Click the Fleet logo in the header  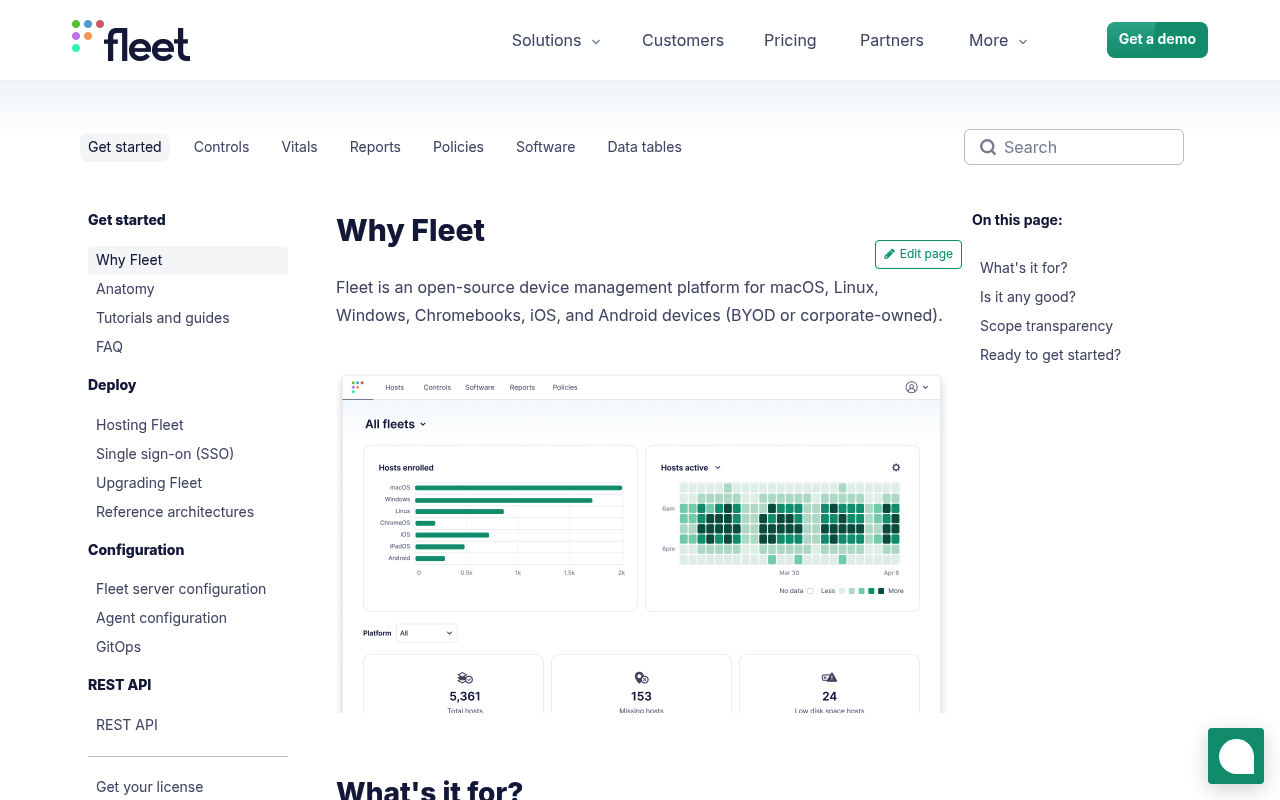click(x=131, y=40)
